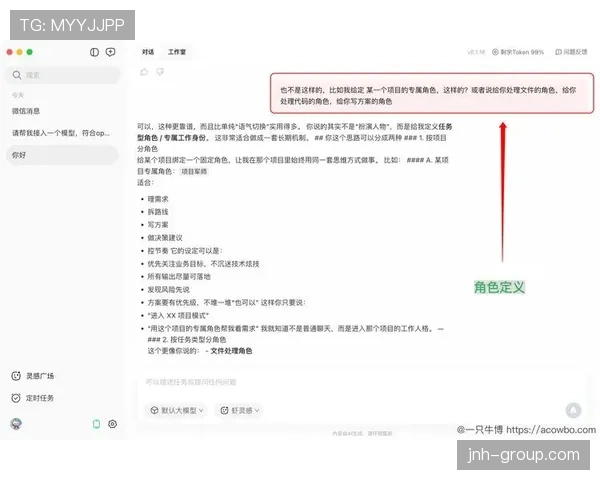Click the version label v0.1.16

tap(476, 52)
